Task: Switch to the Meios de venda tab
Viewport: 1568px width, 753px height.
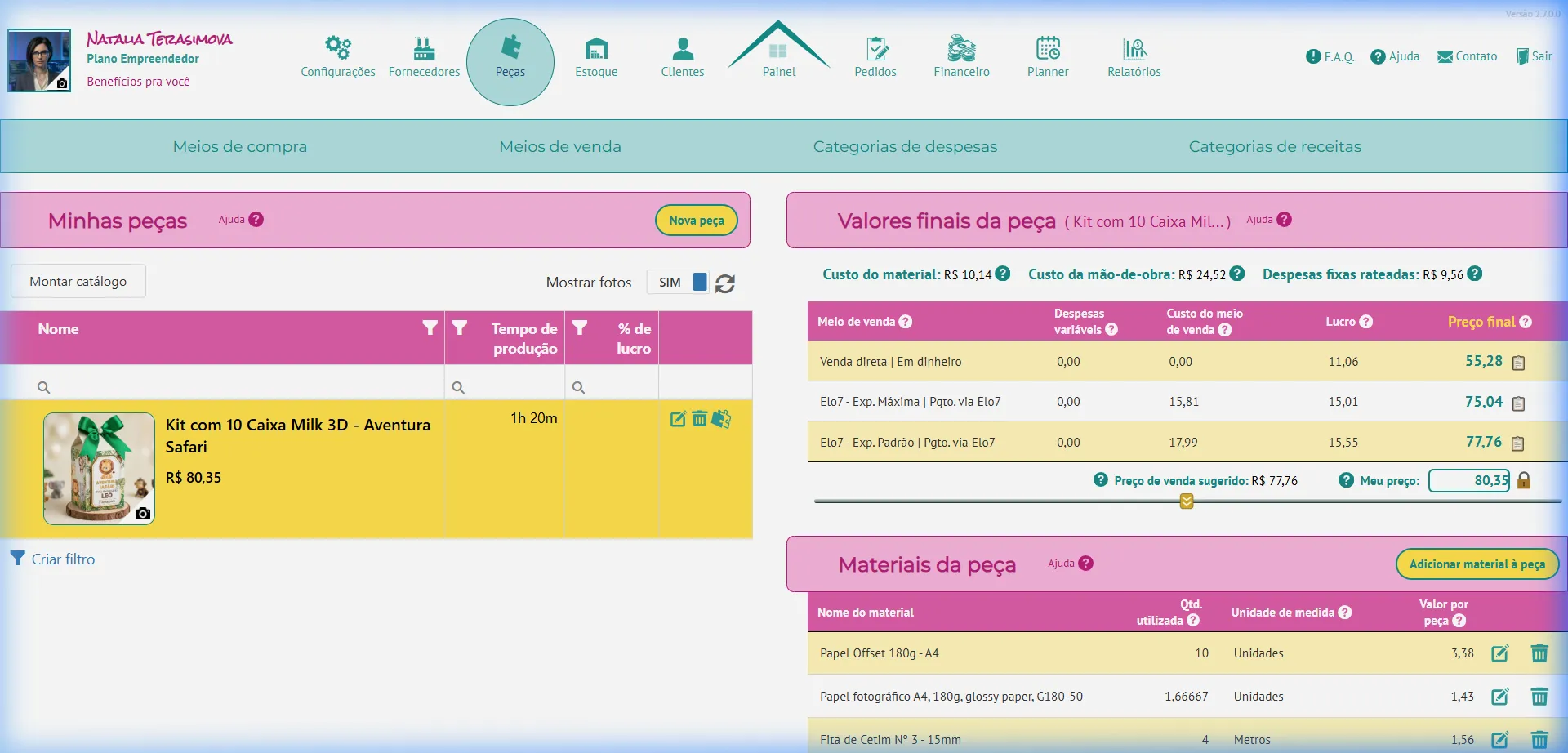Action: [560, 147]
